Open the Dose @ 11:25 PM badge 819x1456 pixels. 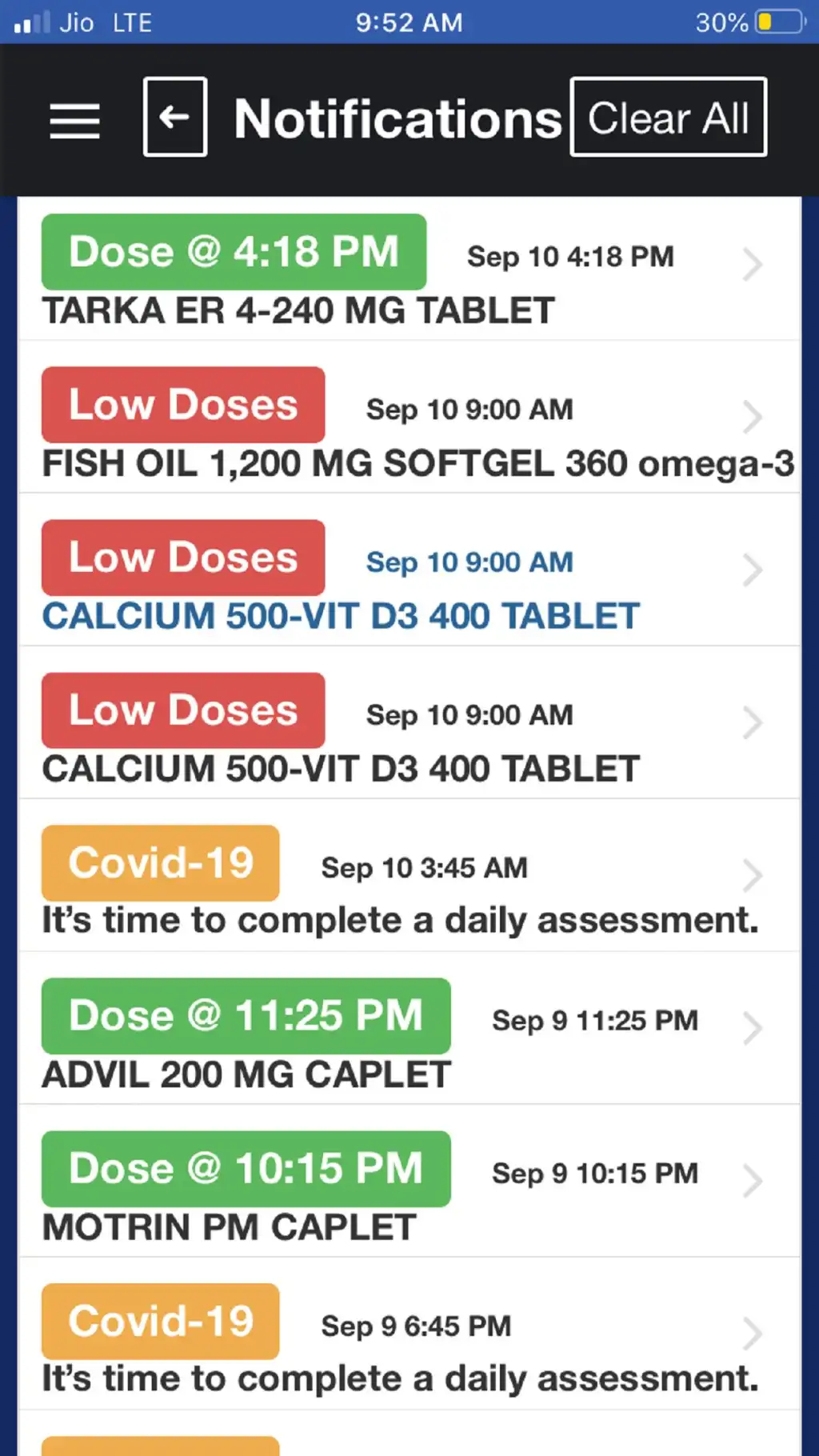(246, 1016)
